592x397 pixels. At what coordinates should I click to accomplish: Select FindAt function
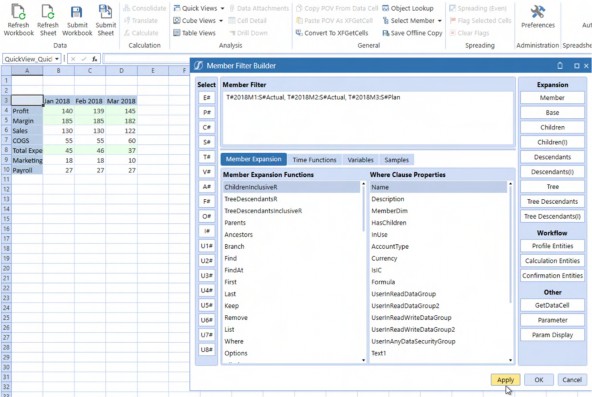pos(291,270)
